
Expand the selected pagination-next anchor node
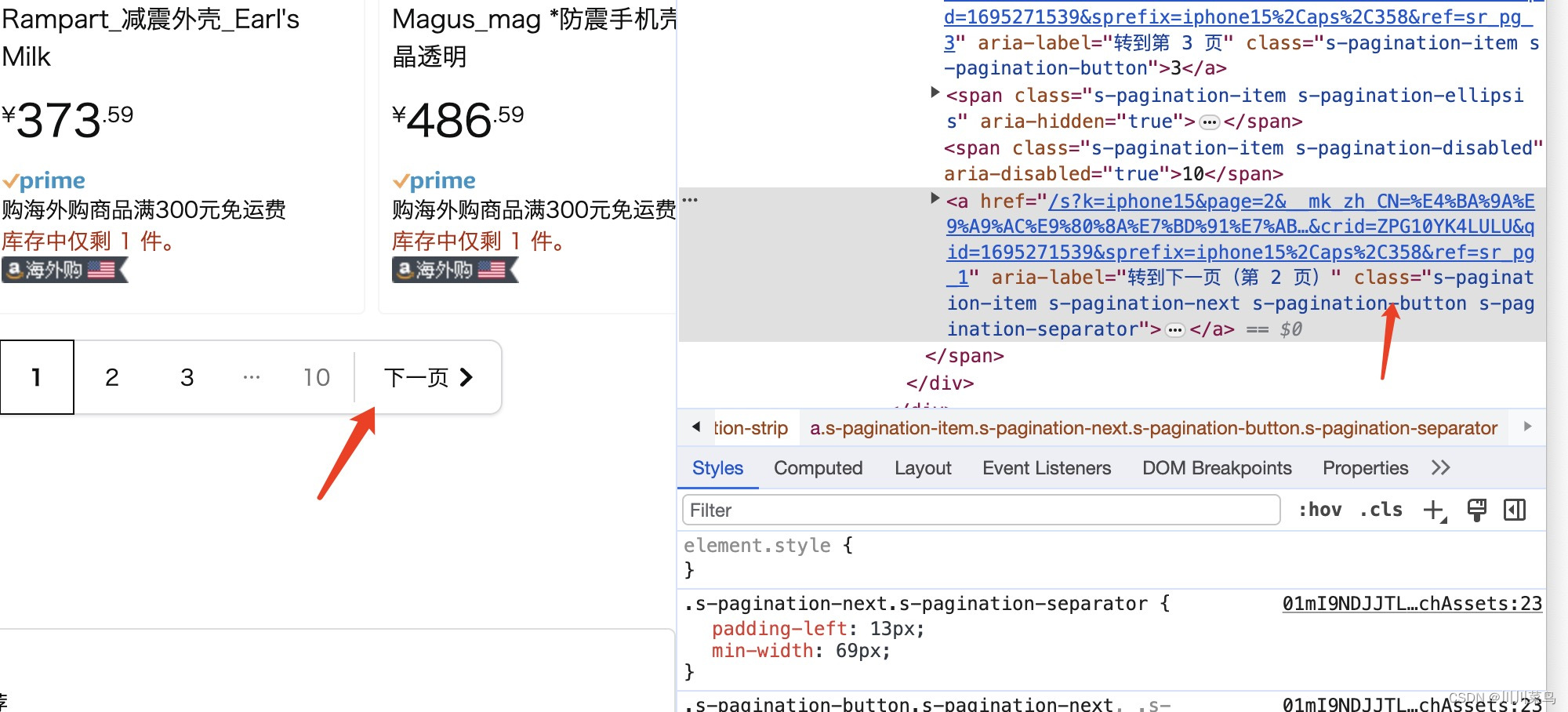[935, 198]
